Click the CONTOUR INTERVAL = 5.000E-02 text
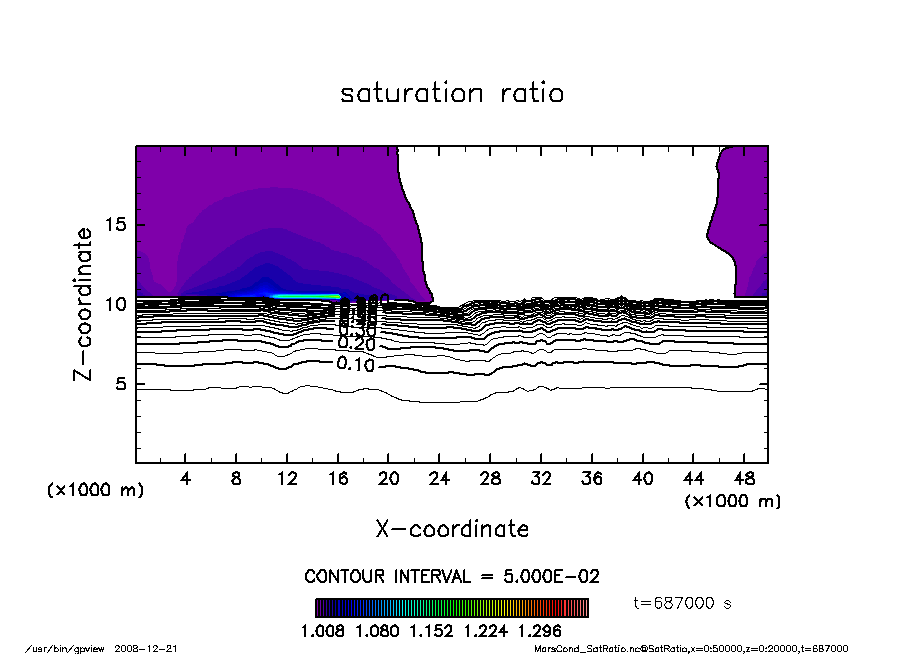This screenshot has height=654, width=904. tap(452, 577)
